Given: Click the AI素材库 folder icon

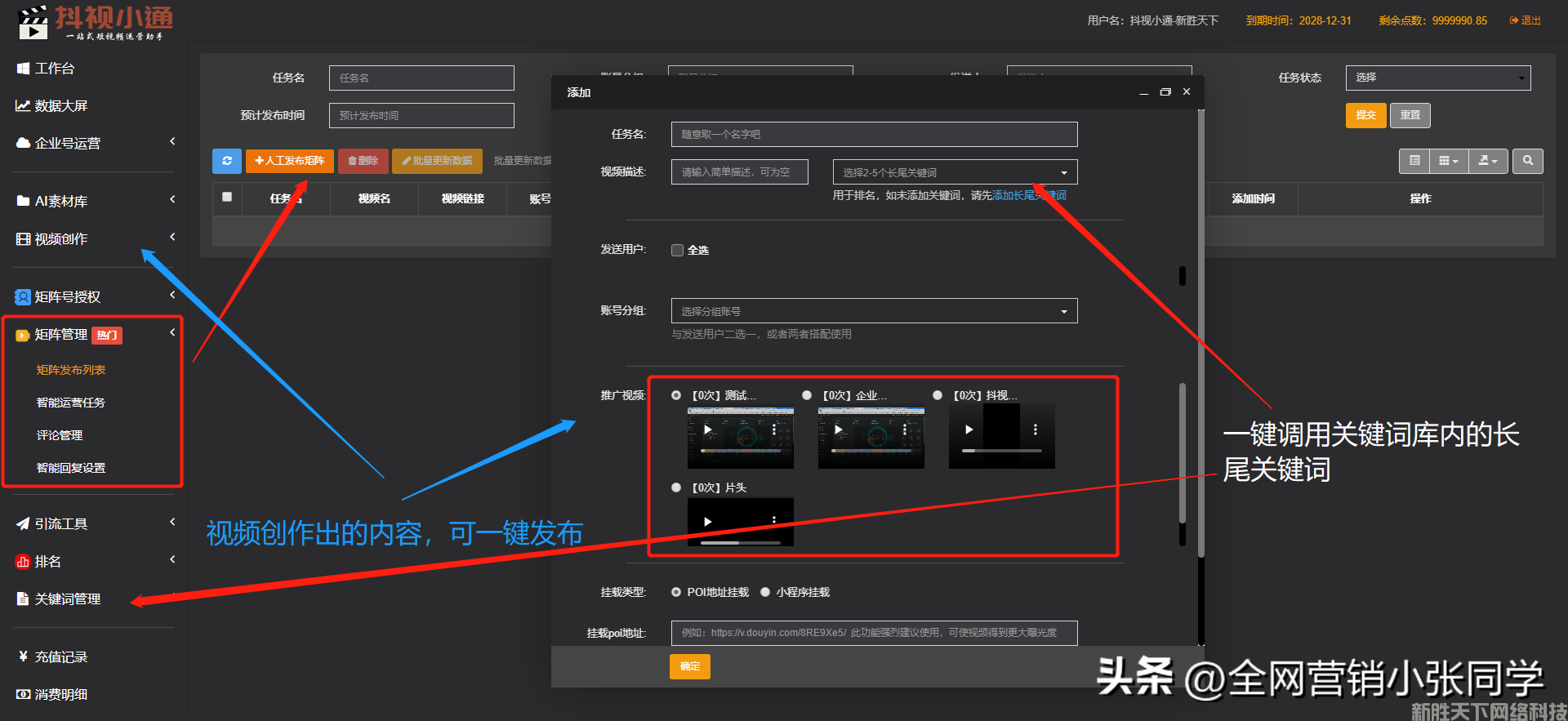Looking at the screenshot, I should (x=23, y=201).
